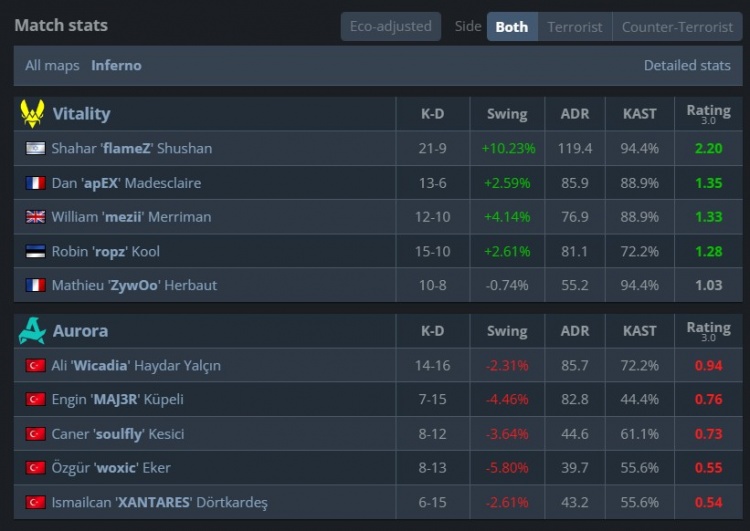
Task: Click the Israel flag beside flameZ
Action: 36,148
